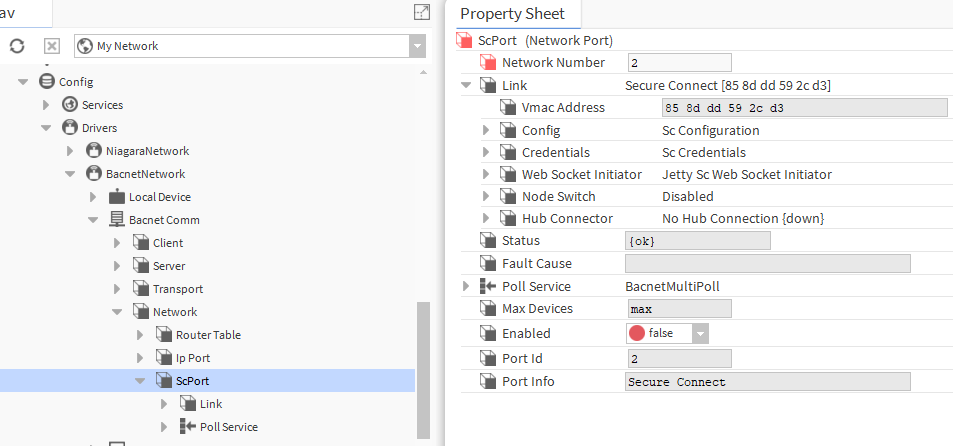The width and height of the screenshot is (953, 446).
Task: Click the close X icon beside refresh
Action: (51, 46)
